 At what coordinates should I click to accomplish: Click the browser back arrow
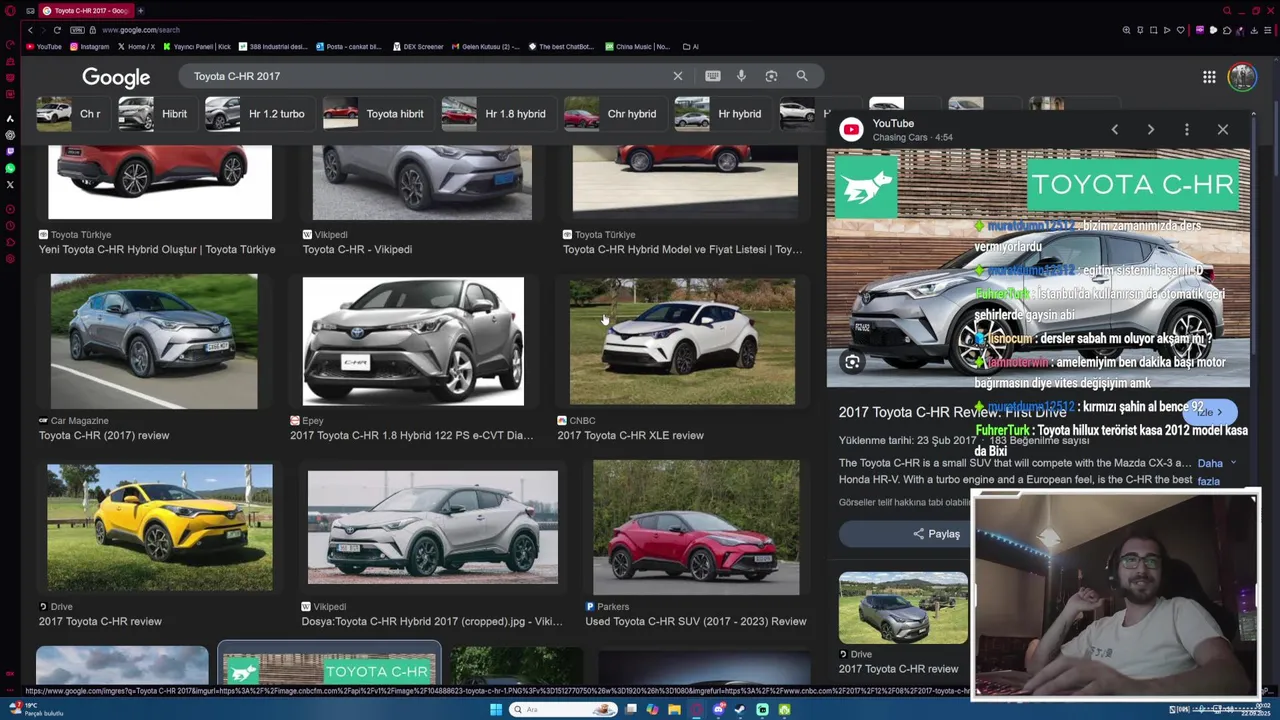[x=30, y=30]
